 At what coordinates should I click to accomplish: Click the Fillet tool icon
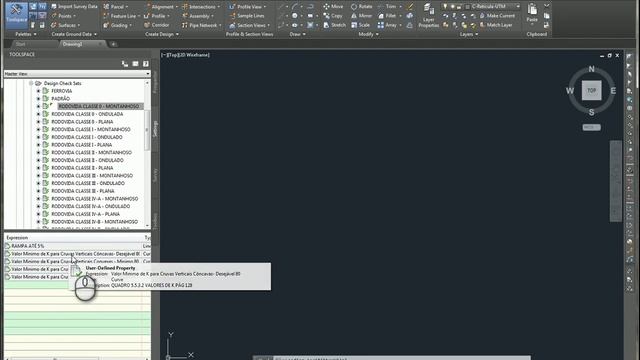tap(380, 16)
